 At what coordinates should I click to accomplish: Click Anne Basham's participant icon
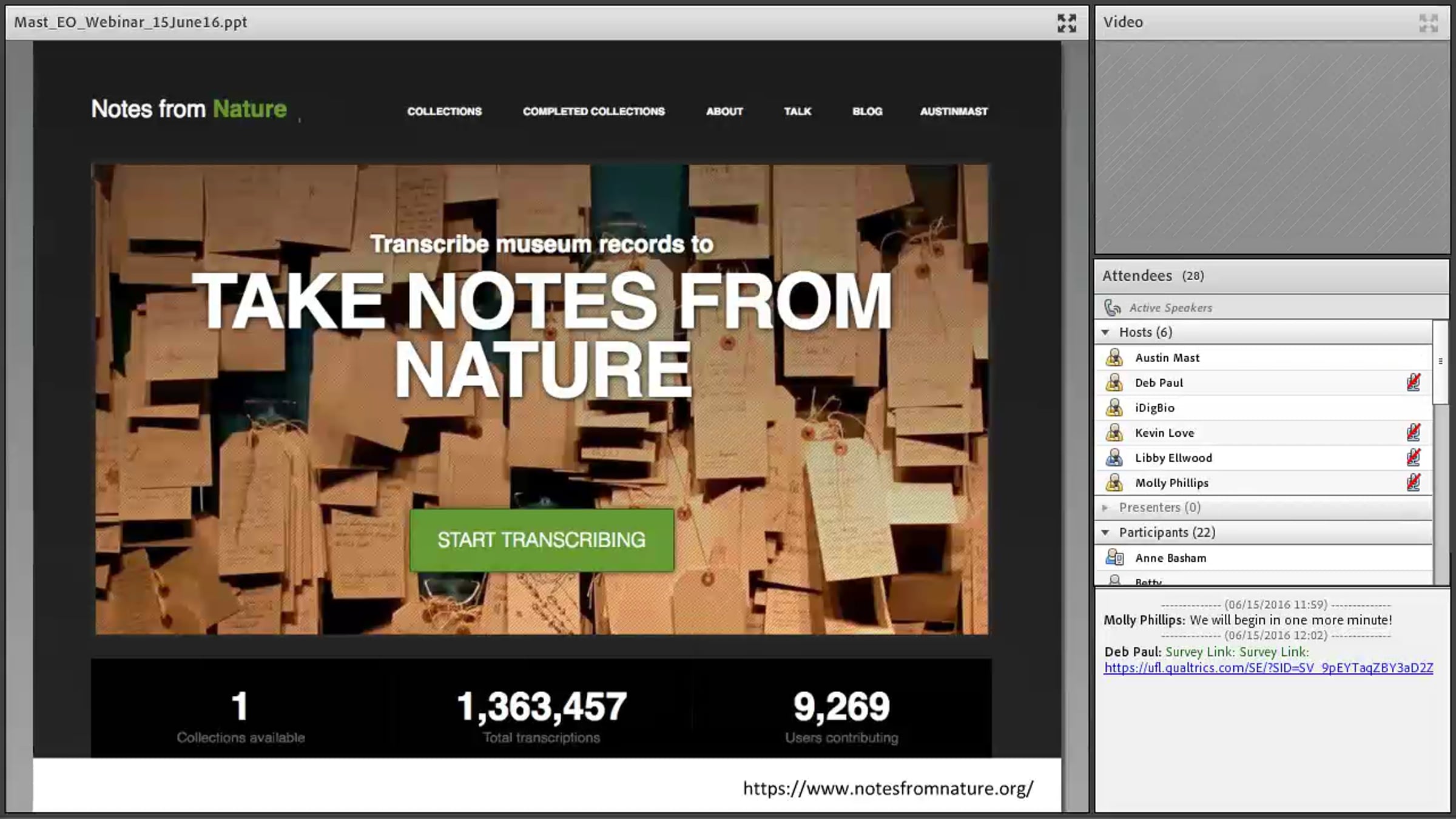click(x=1114, y=558)
